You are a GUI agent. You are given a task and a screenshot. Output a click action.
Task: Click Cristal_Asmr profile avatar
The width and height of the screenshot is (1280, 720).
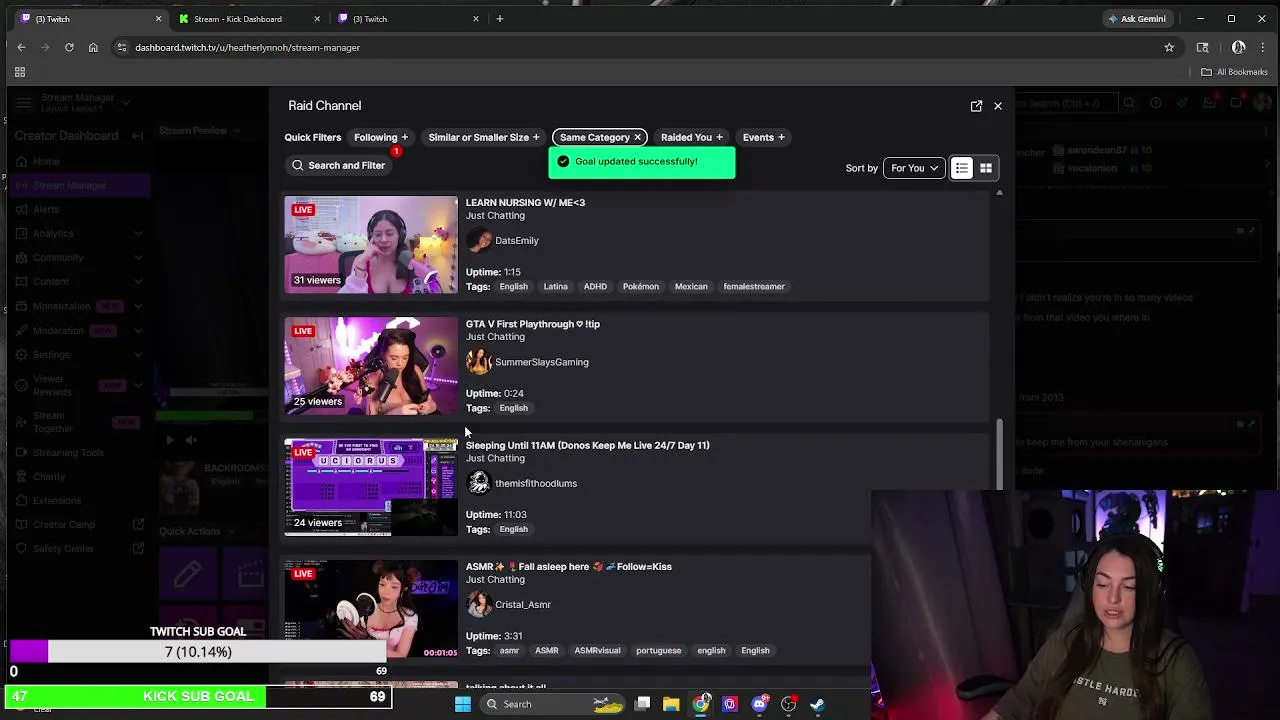click(479, 604)
